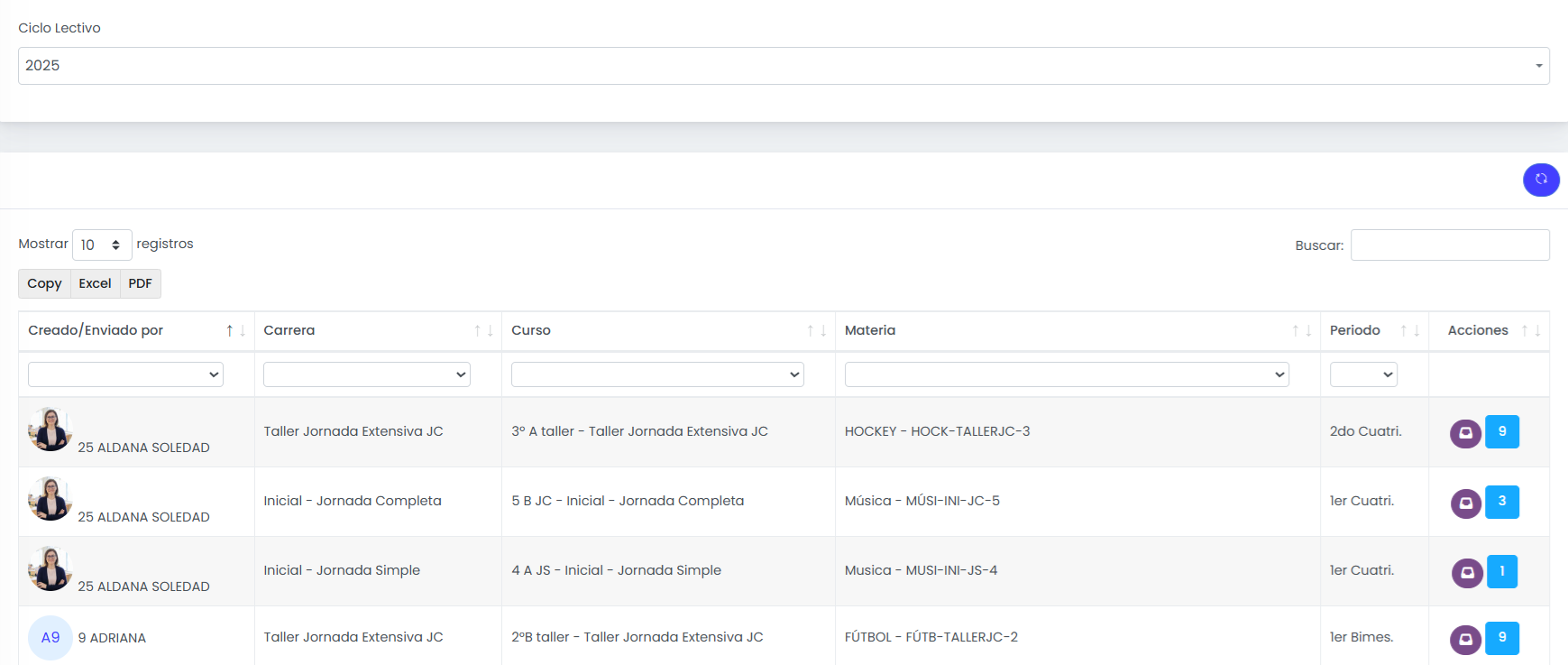The image size is (1568, 665).
Task: Open purple inbox icon for Musica MUSI-INI-JS-4 row
Action: point(1467,572)
